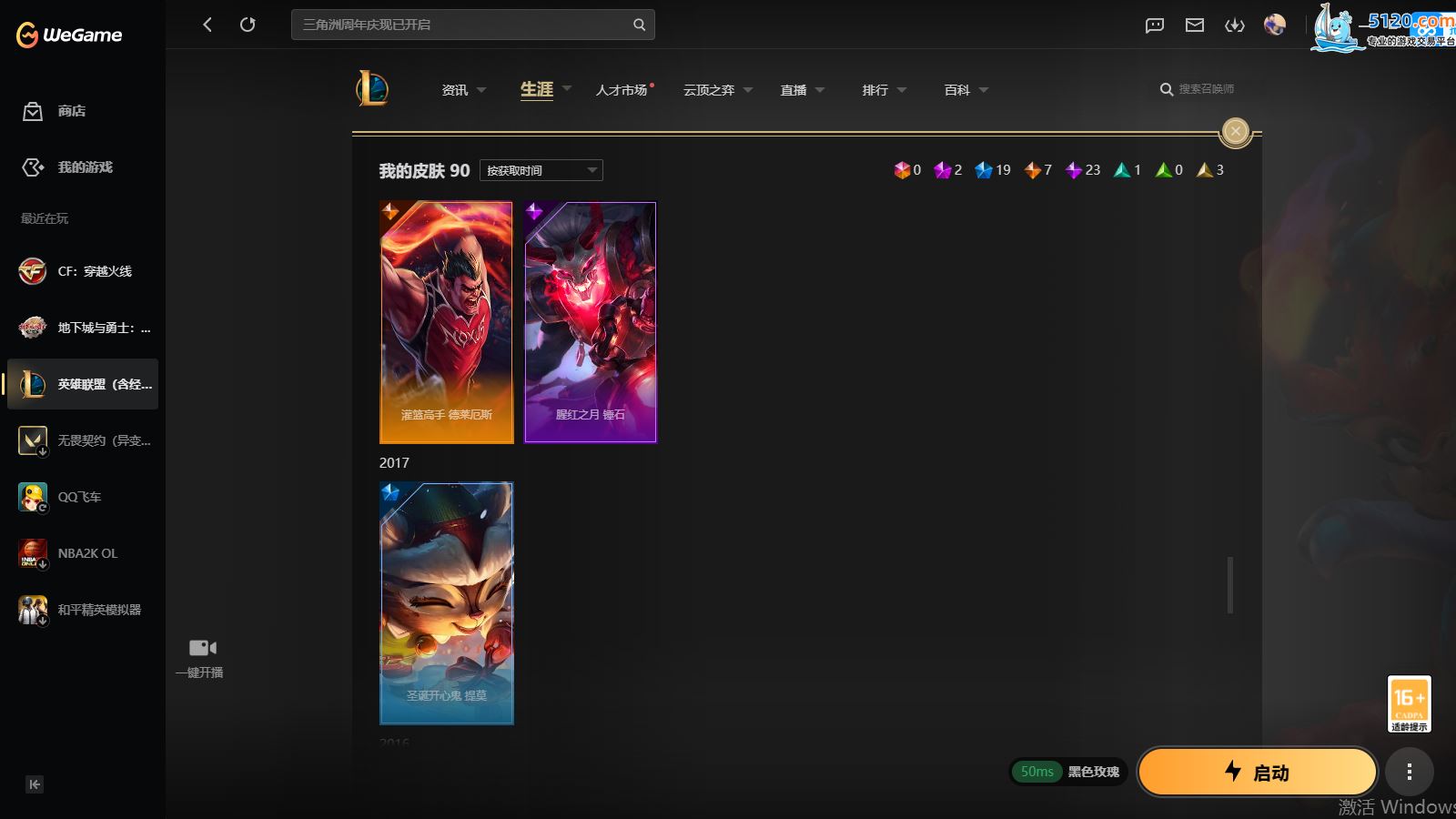Click the 16+ age rating badge
Viewport: 1456px width, 819px height.
tap(1409, 703)
